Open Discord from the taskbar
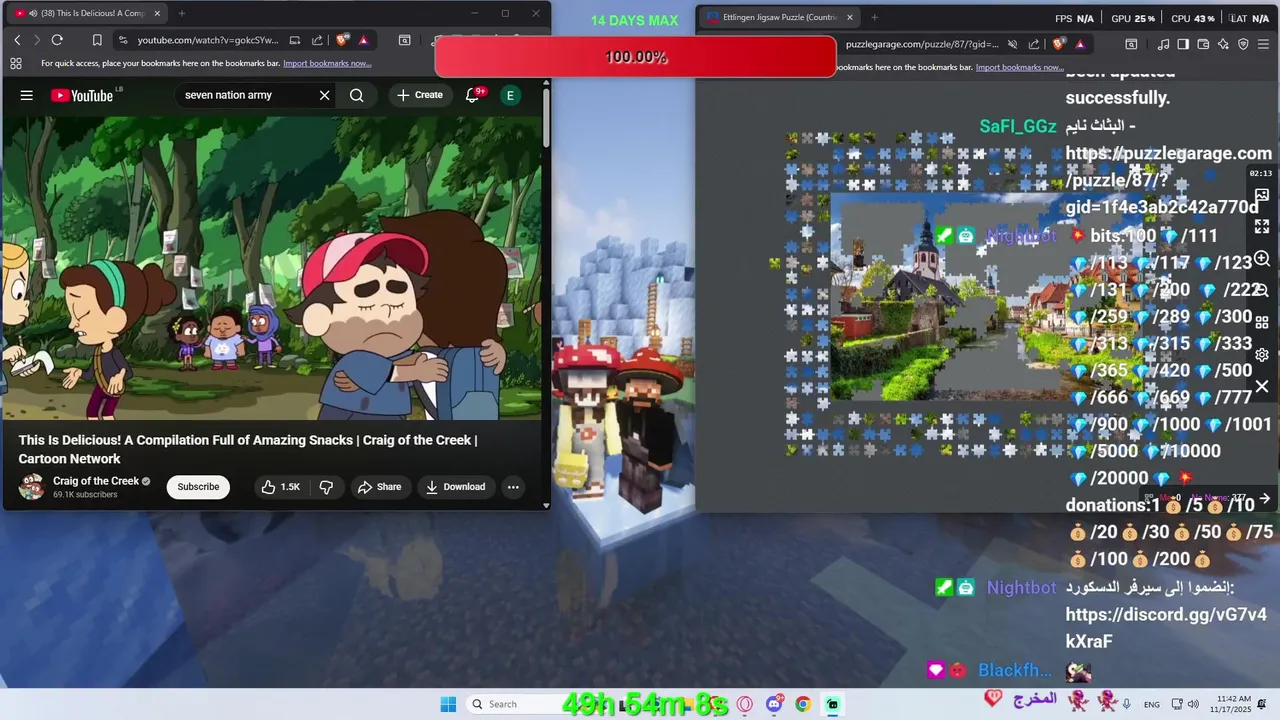 (x=774, y=704)
